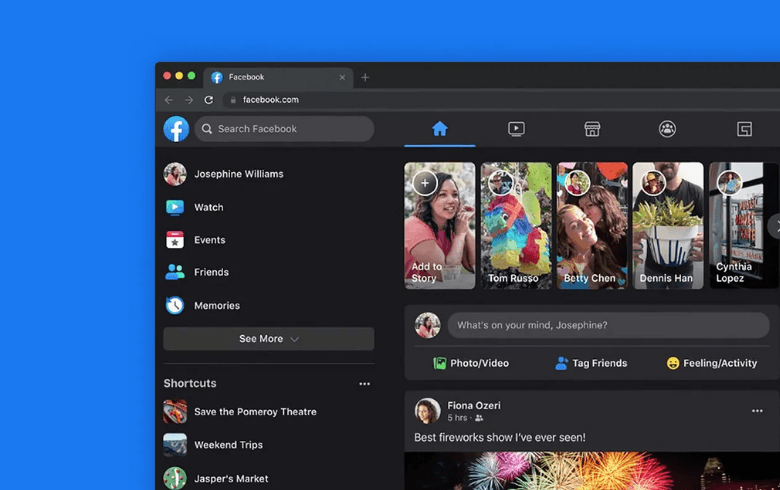Open the Groups icon in top navigation

coord(667,129)
